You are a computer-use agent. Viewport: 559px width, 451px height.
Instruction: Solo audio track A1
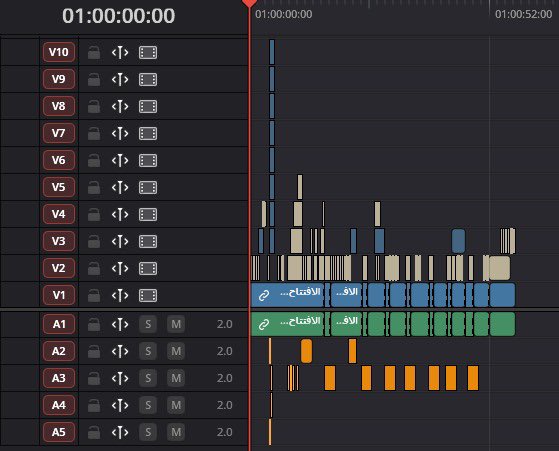[x=148, y=324]
